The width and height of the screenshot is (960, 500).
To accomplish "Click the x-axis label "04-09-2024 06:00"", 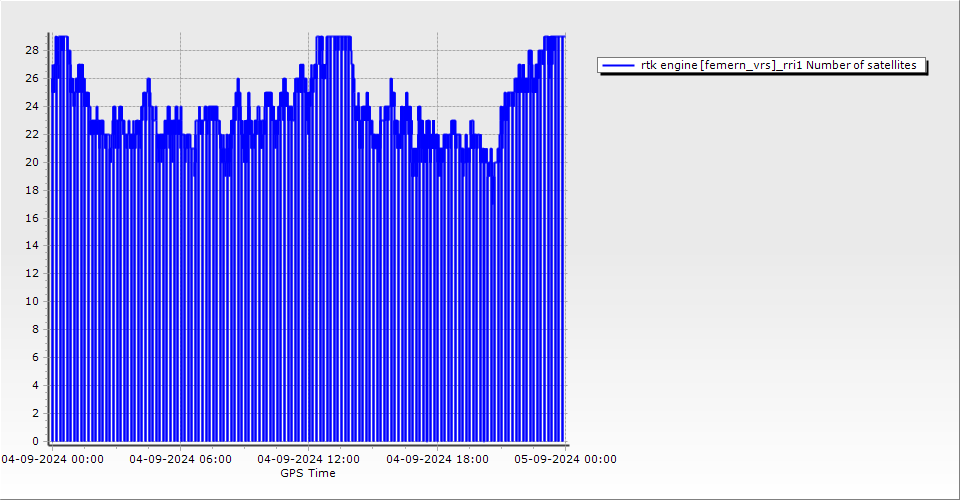I will click(180, 459).
